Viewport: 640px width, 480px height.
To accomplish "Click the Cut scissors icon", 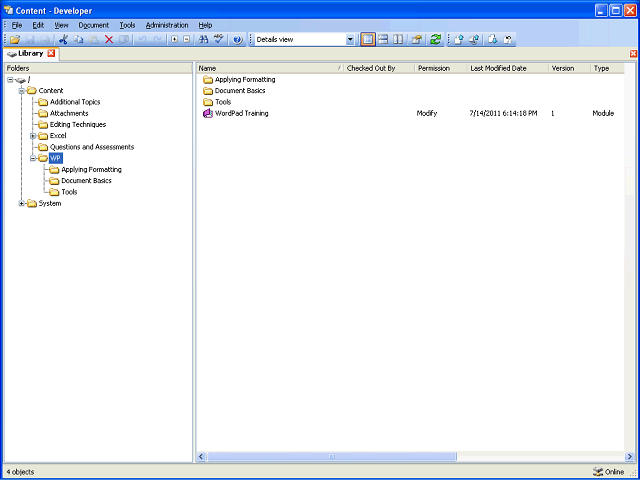I will tap(63, 40).
